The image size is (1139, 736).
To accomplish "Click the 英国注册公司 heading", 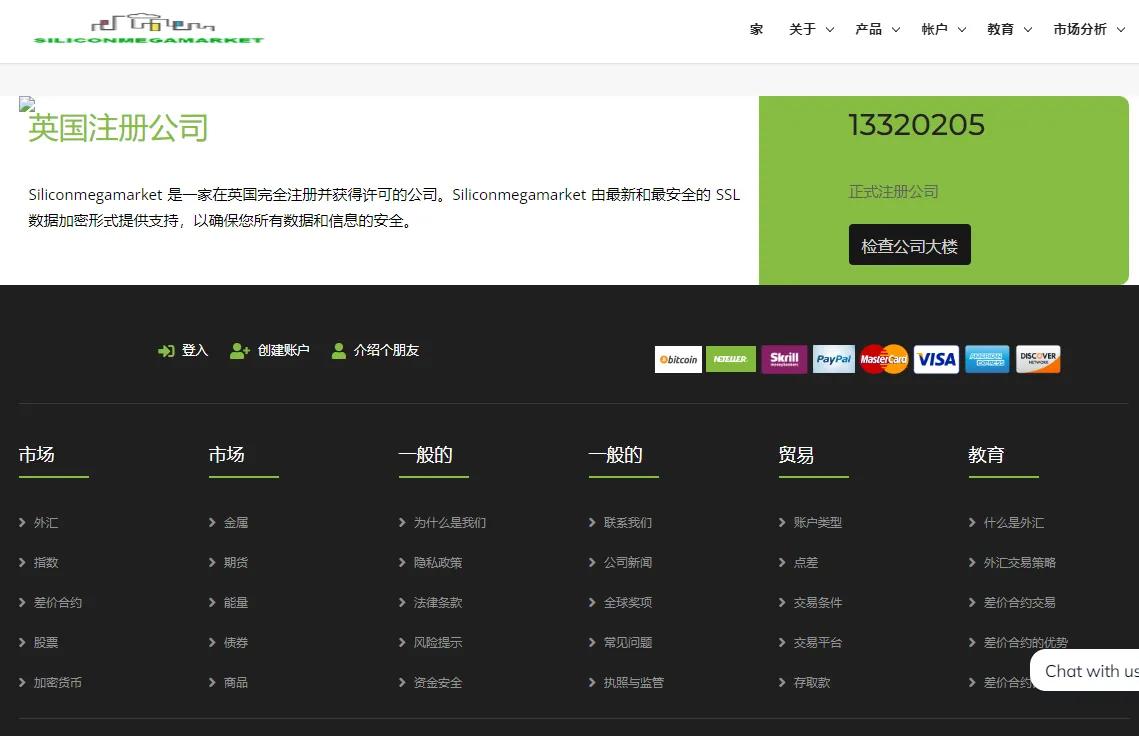I will coord(118,128).
